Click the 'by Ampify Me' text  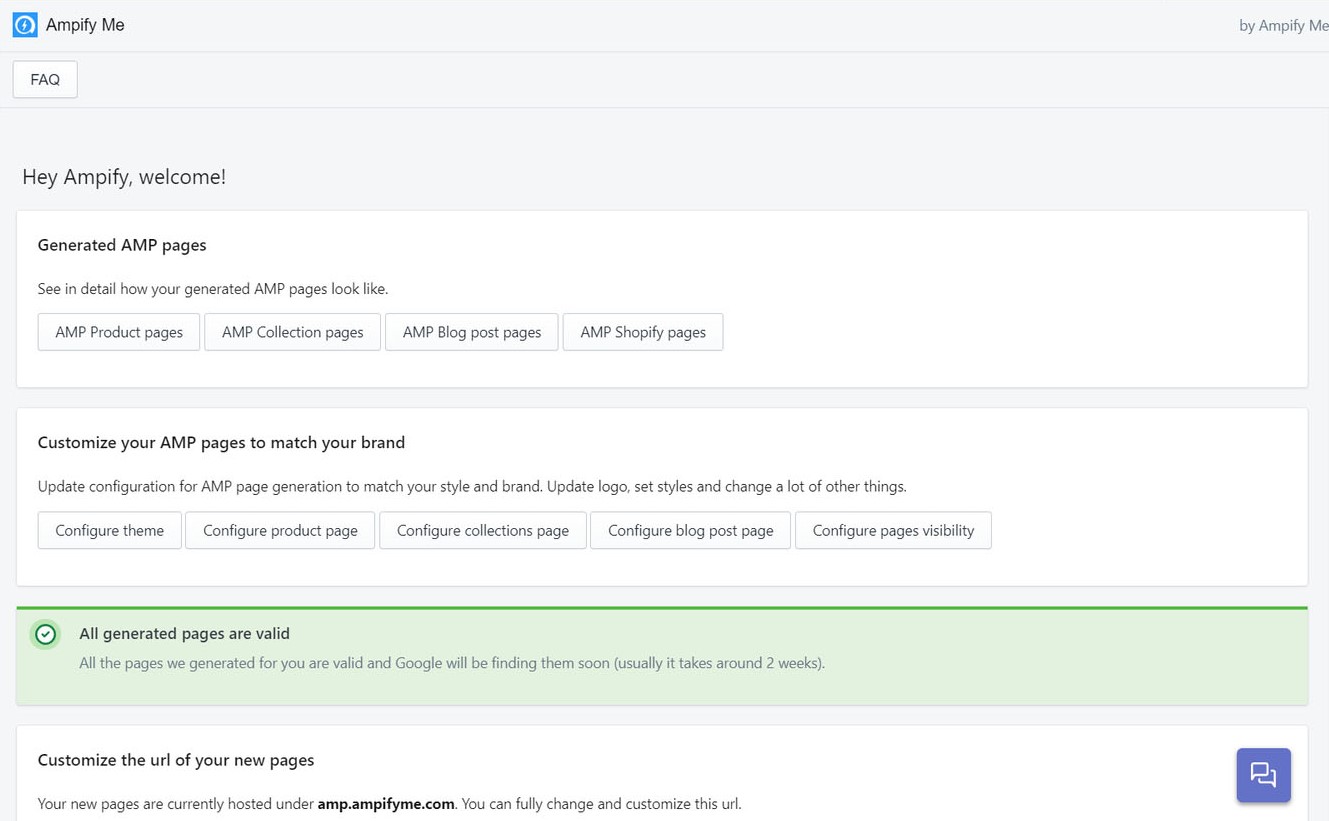click(1283, 26)
